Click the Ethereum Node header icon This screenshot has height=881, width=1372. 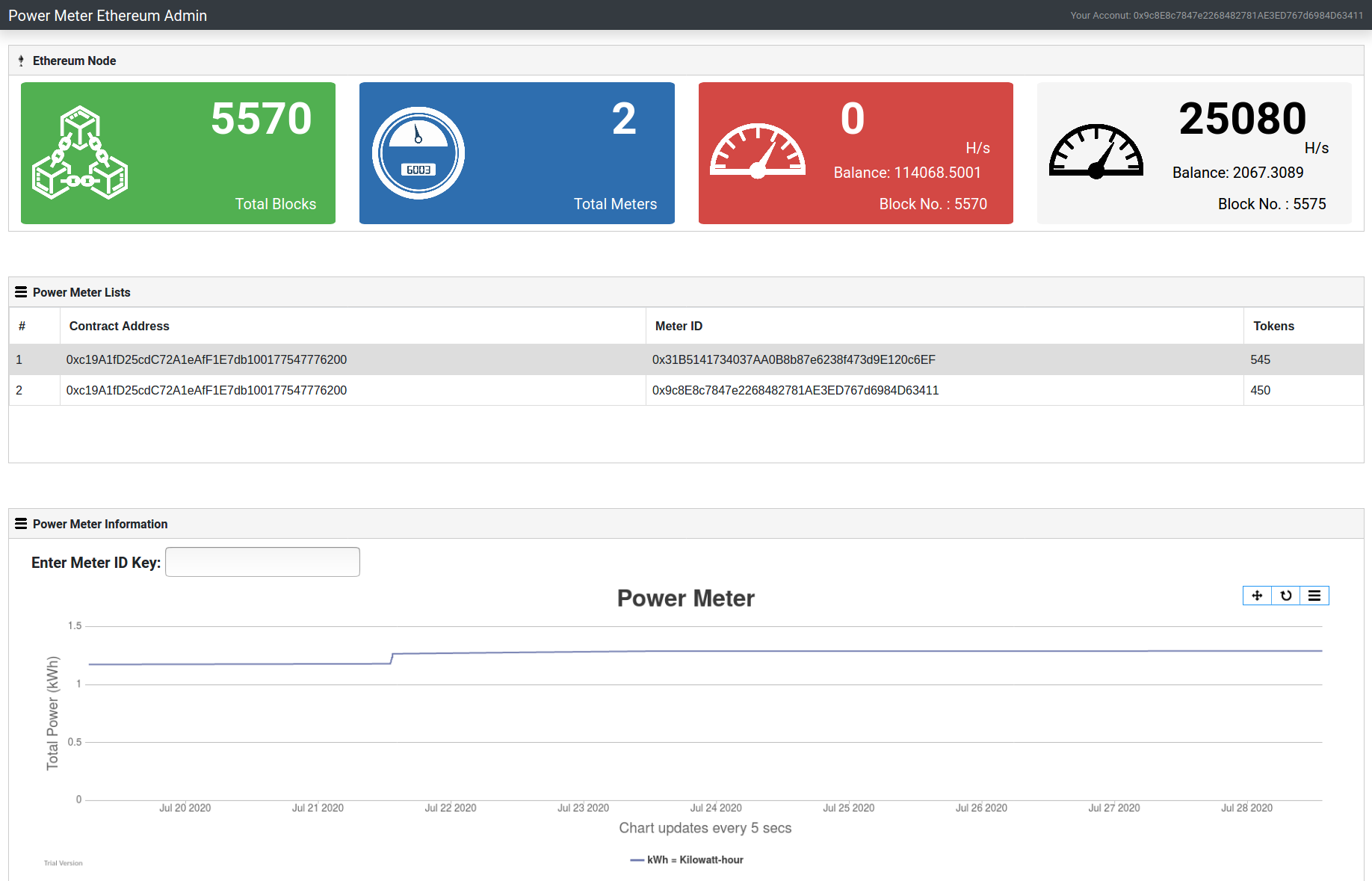point(21,61)
